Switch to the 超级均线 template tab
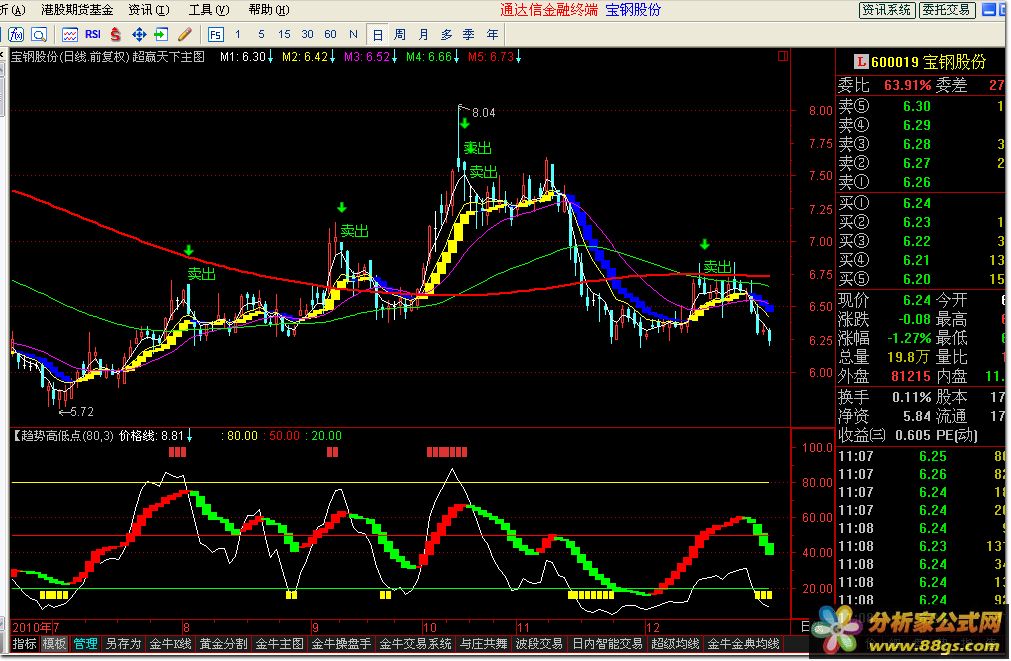 675,644
